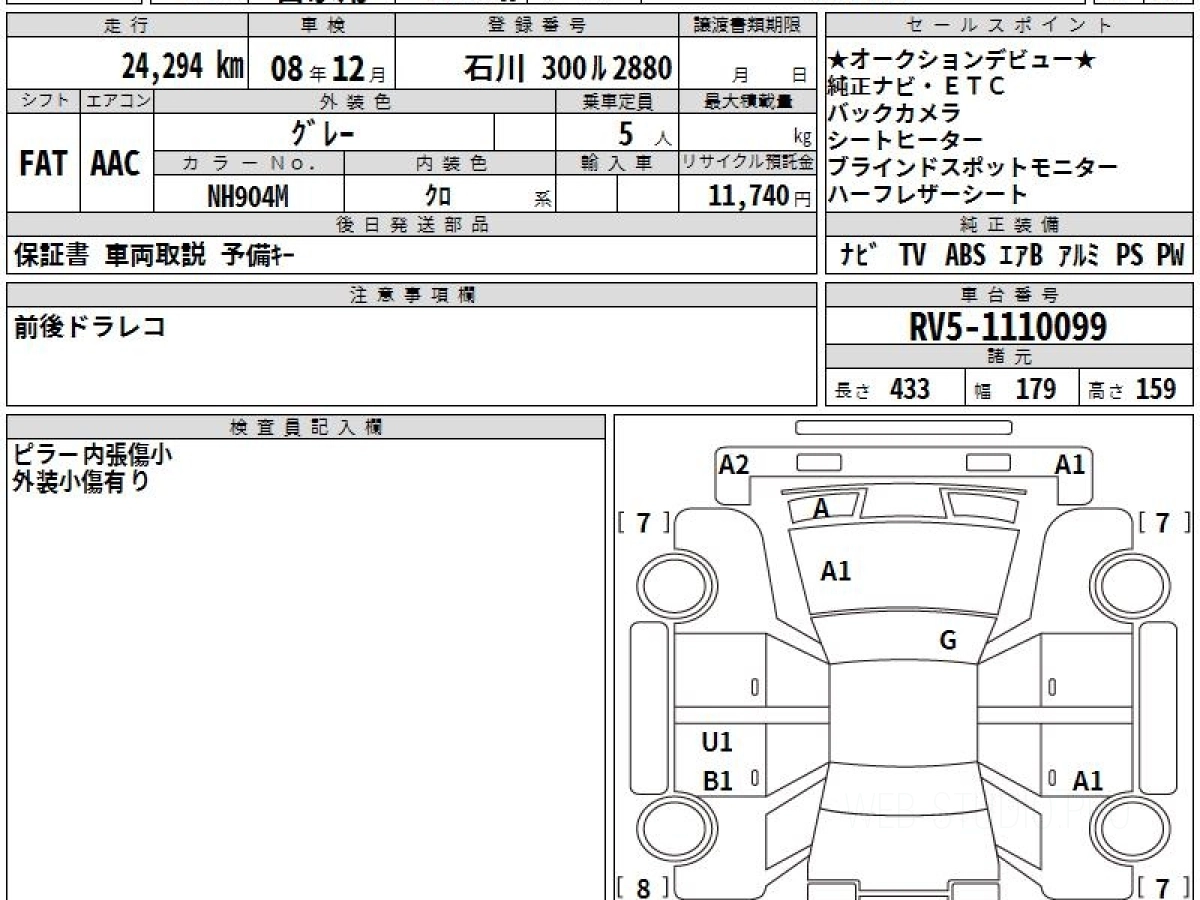This screenshot has height=900, width=1200.
Task: Click 純正ナビ・ETC sales point
Action: pyautogui.click(x=916, y=87)
